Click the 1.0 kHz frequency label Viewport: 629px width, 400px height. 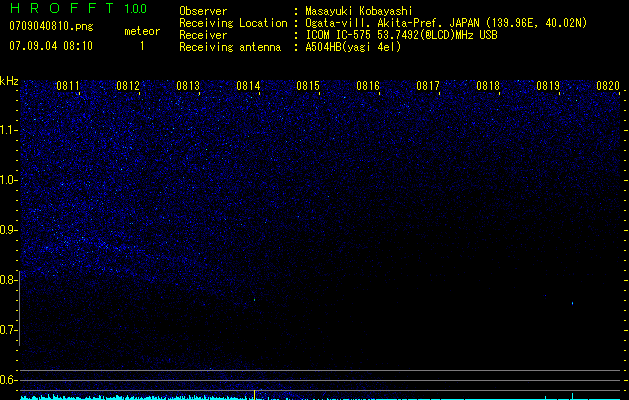[x=8, y=180]
